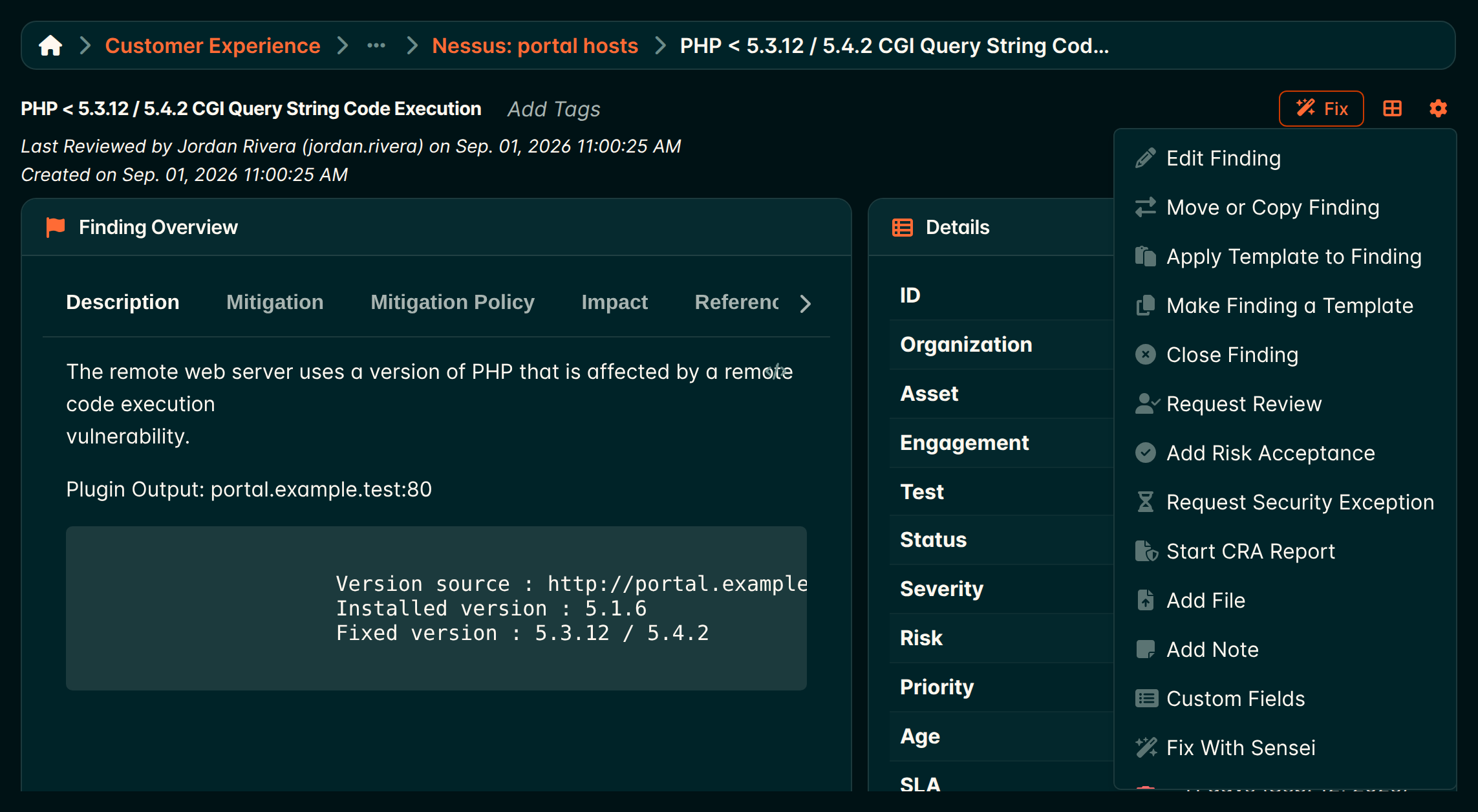Open the Nessus: portal hosts breadcrumb
The width and height of the screenshot is (1478, 812).
(535, 46)
